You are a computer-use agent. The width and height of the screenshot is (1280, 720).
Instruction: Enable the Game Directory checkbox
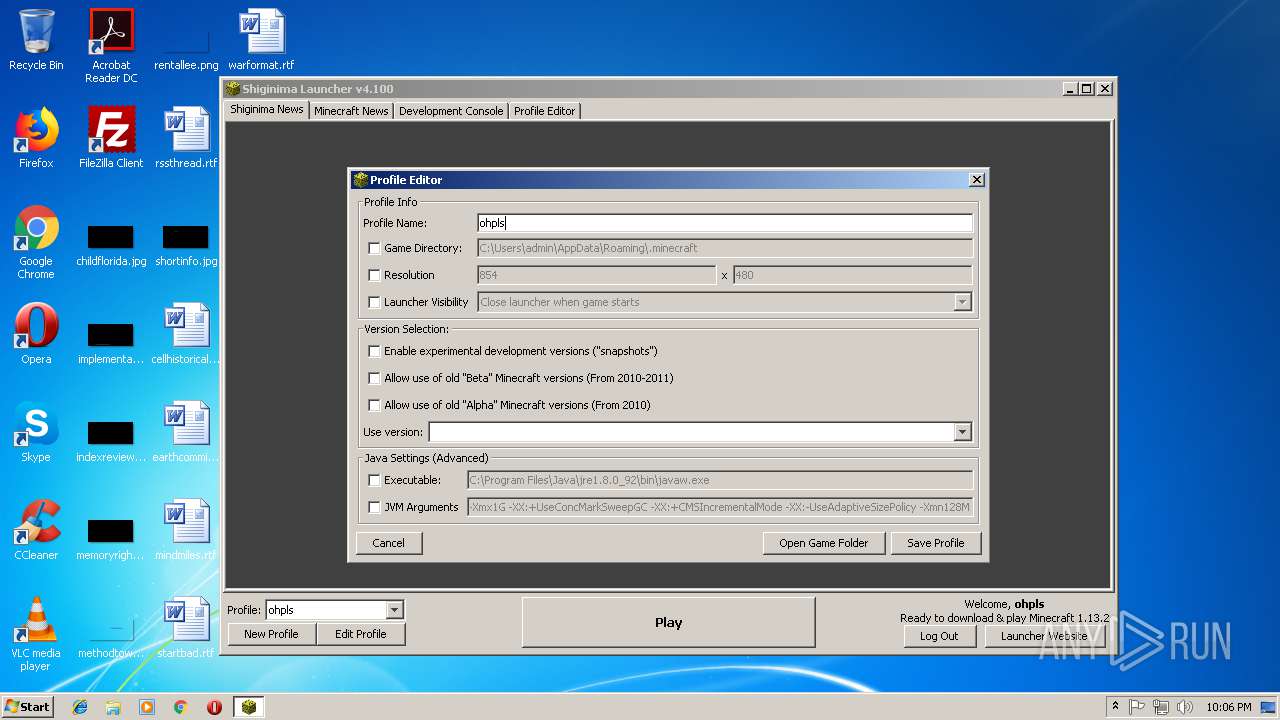374,248
